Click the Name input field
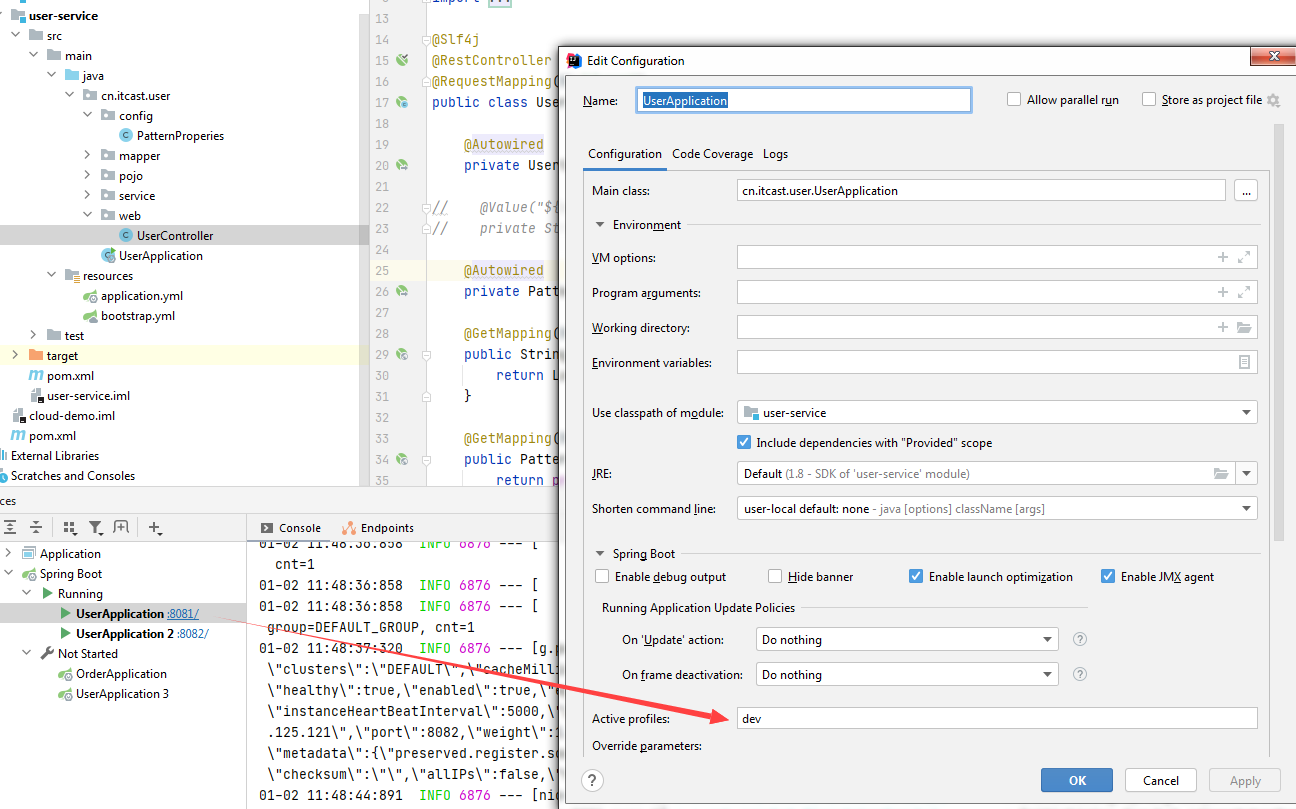Viewport: 1296px width, 809px height. tap(803, 100)
